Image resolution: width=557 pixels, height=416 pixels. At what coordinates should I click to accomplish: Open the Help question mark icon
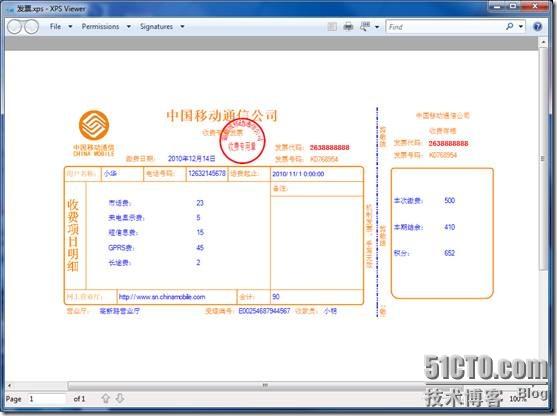pyautogui.click(x=538, y=27)
